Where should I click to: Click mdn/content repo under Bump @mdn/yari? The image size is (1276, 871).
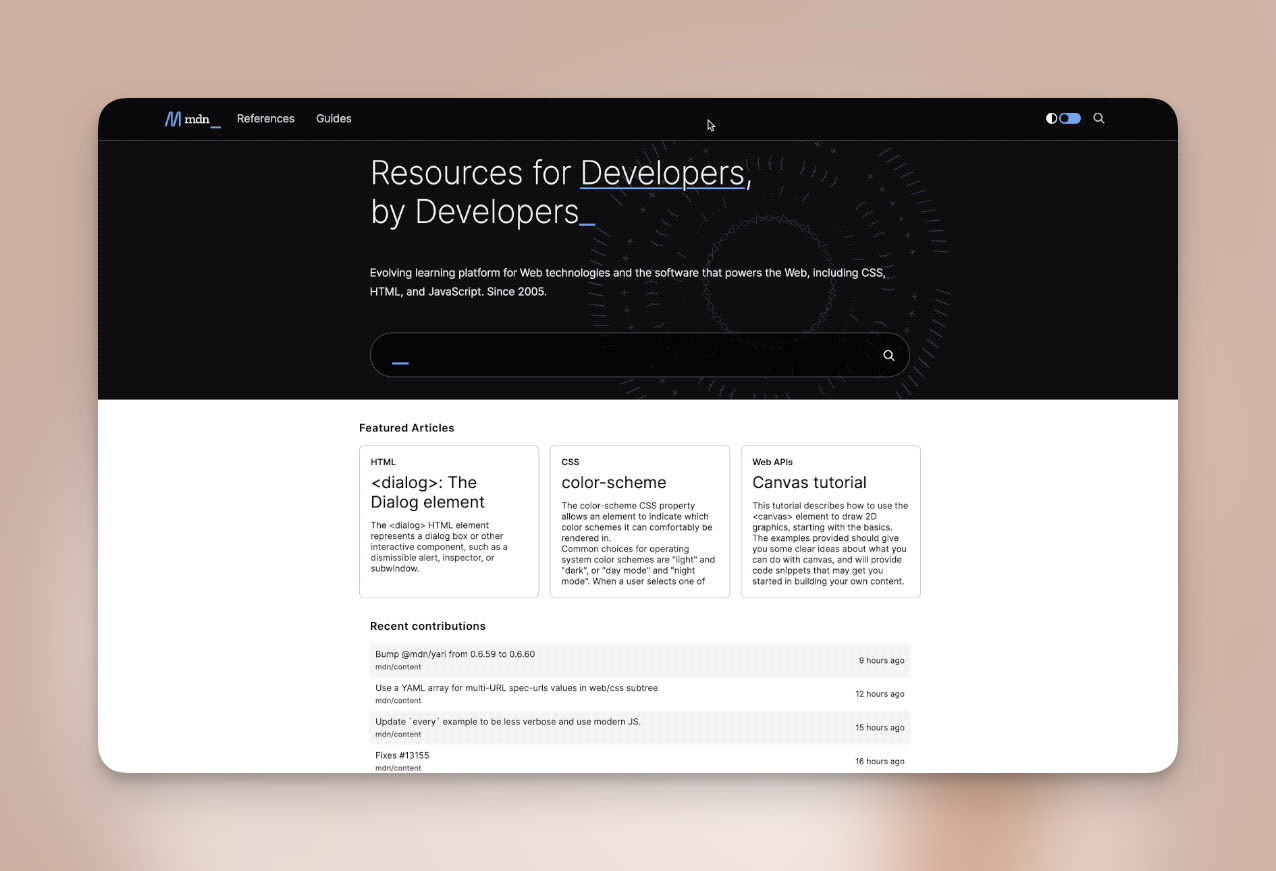pyautogui.click(x=398, y=666)
